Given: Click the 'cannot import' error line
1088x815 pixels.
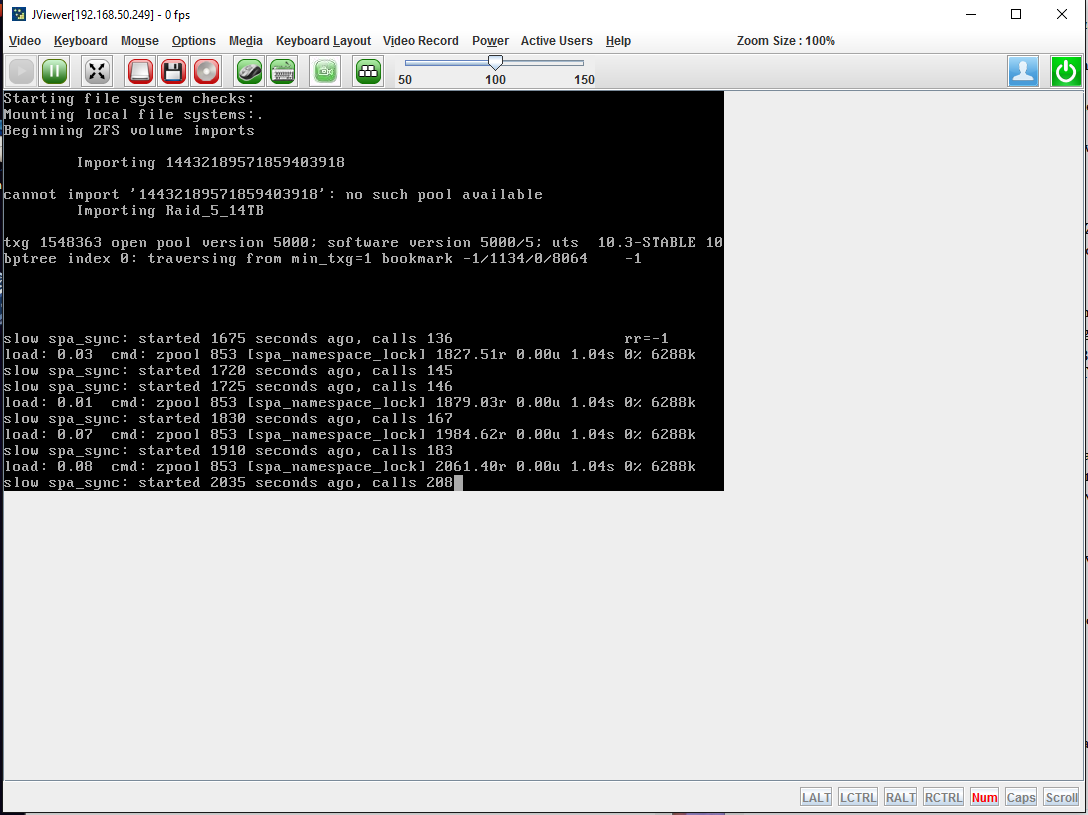Looking at the screenshot, I should click(273, 194).
